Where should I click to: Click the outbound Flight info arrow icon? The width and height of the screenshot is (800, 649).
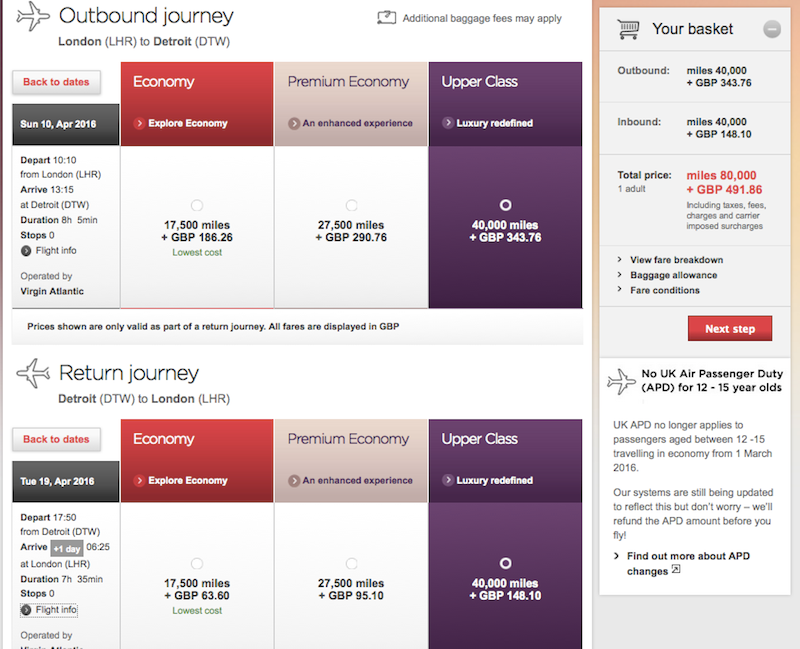pyautogui.click(x=26, y=250)
